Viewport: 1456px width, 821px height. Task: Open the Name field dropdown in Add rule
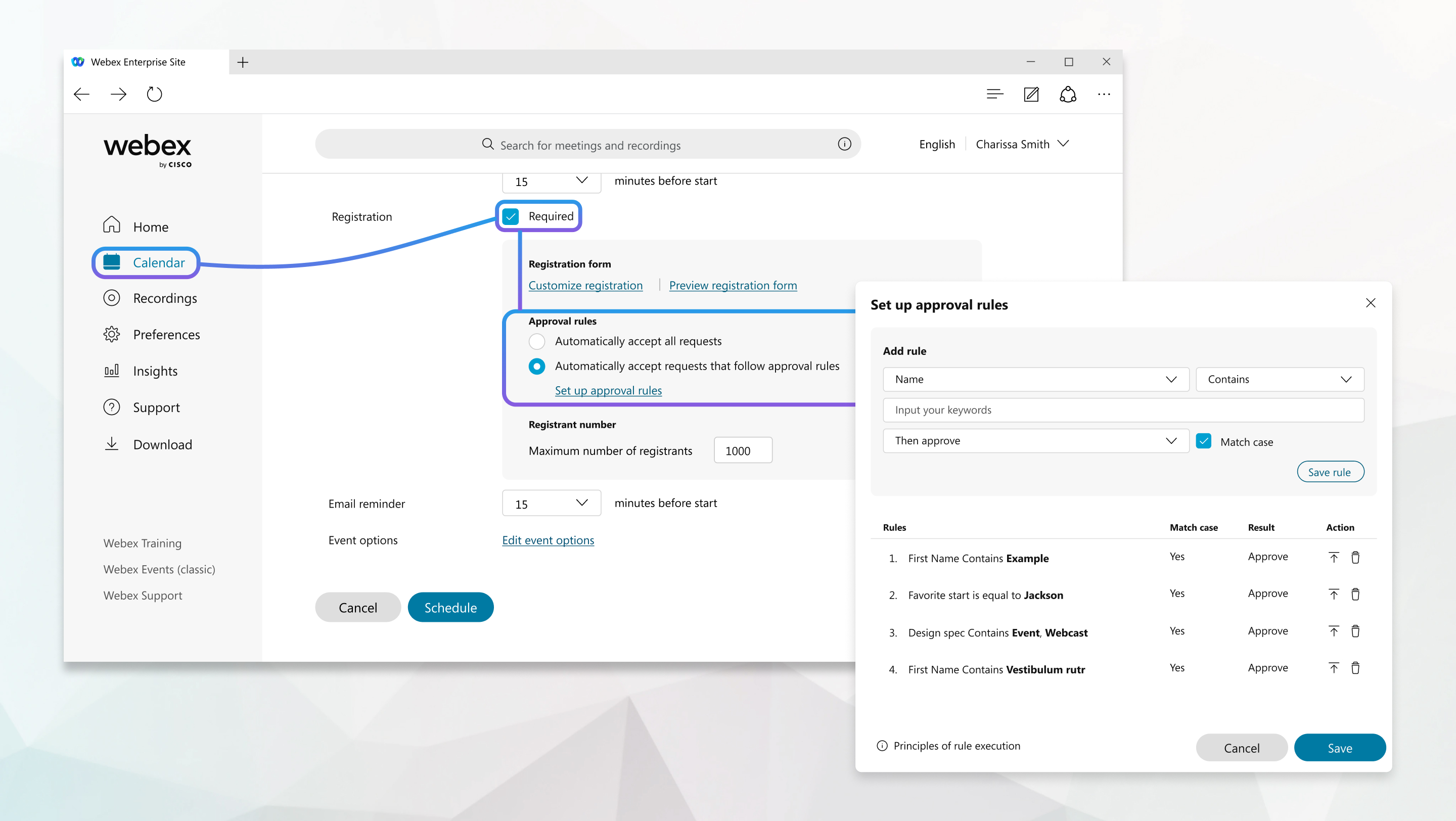click(1035, 379)
